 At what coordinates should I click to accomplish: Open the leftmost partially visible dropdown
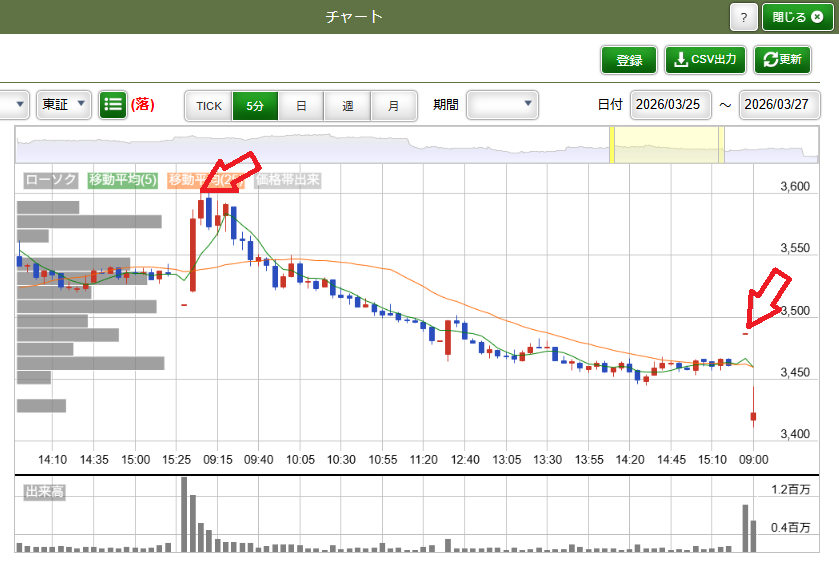coord(14,104)
